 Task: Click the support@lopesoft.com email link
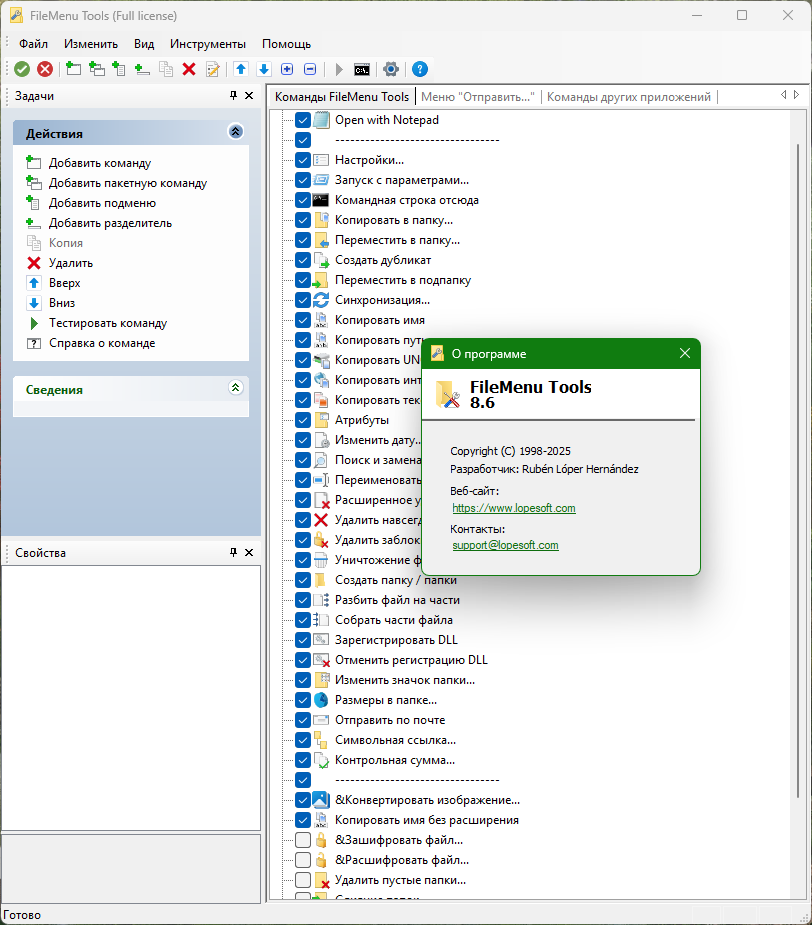505,545
